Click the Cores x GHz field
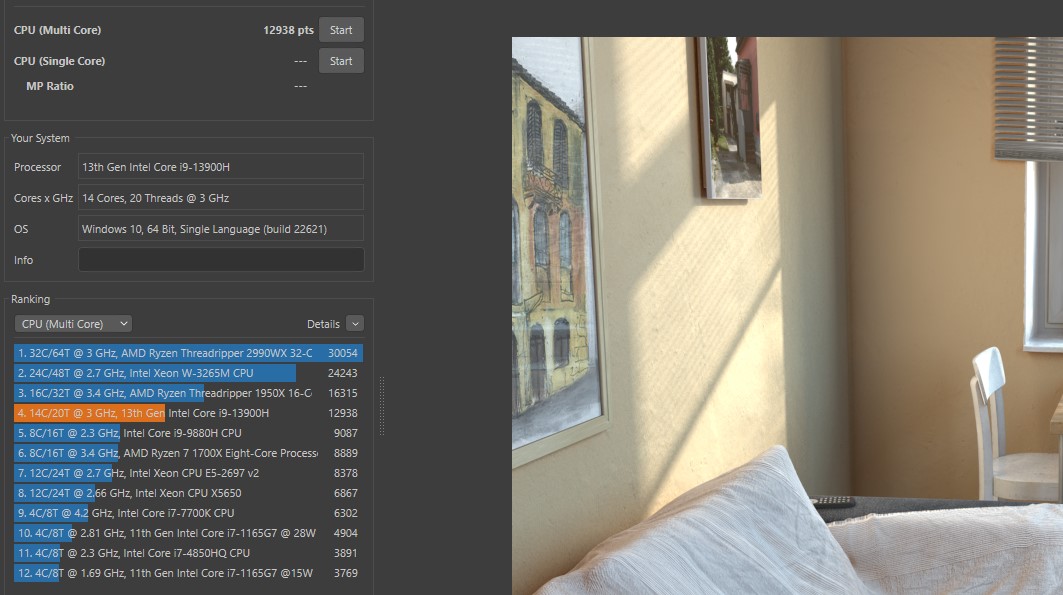 point(221,198)
